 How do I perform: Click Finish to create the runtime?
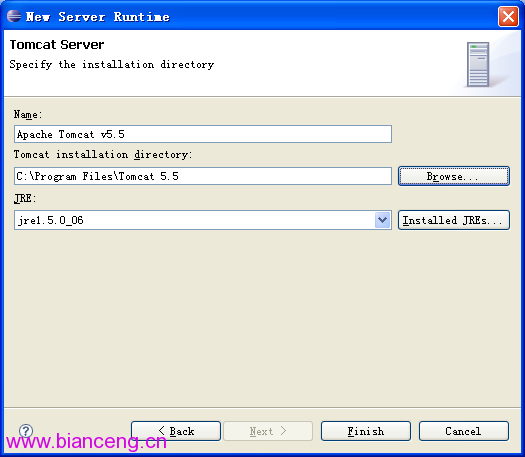pyautogui.click(x=366, y=431)
